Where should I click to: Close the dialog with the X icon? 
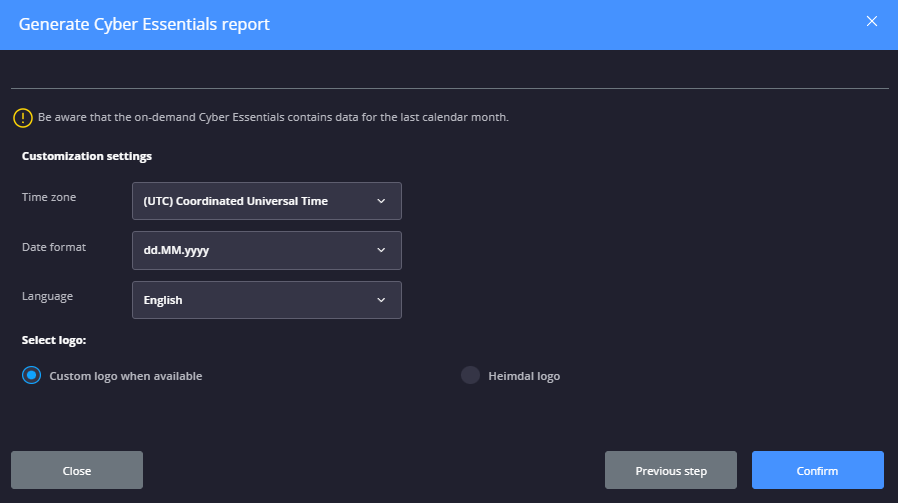(872, 21)
